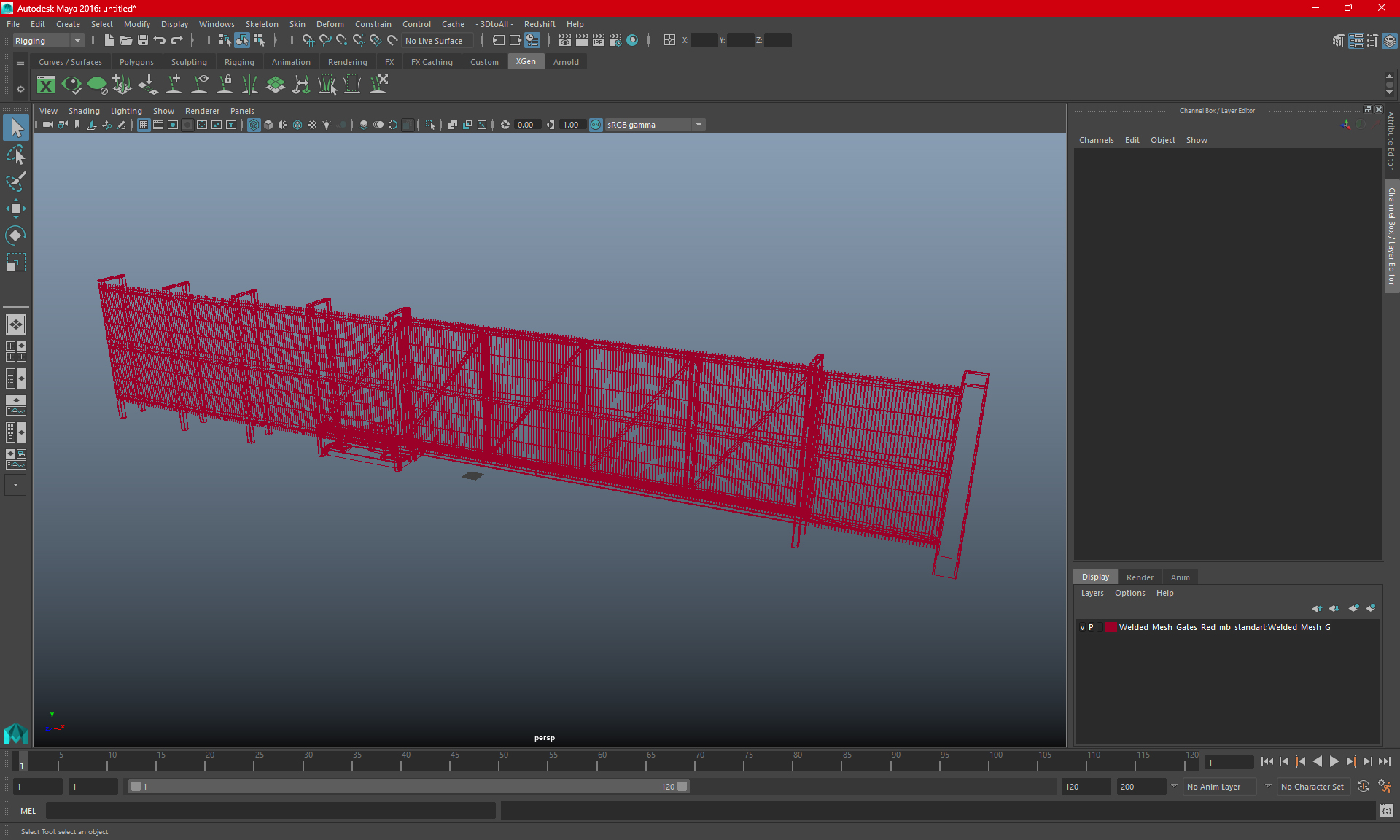This screenshot has width=1400, height=840.
Task: Toggle layer visibility V box
Action: 1082,627
